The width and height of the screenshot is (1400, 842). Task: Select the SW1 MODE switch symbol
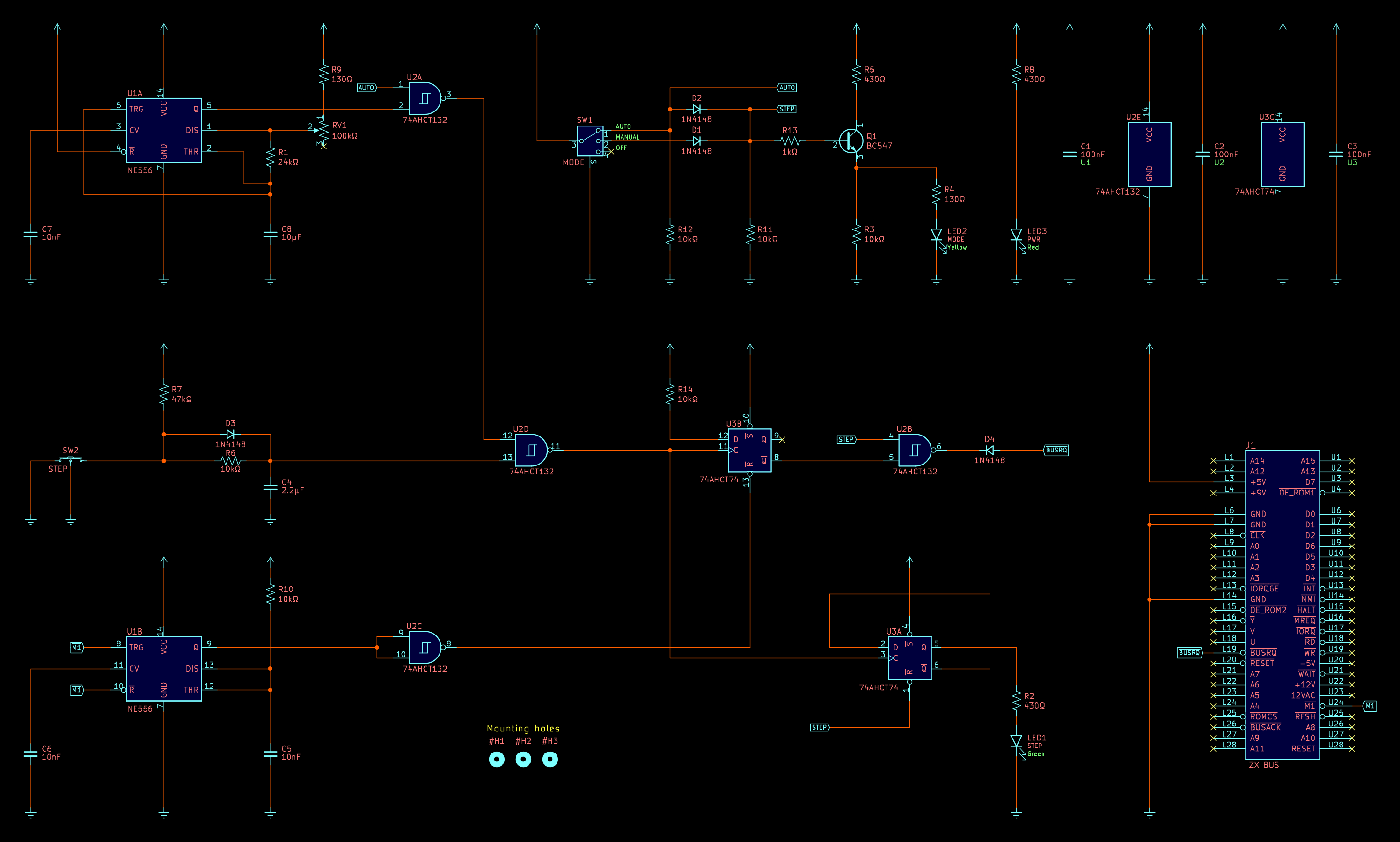[x=590, y=140]
